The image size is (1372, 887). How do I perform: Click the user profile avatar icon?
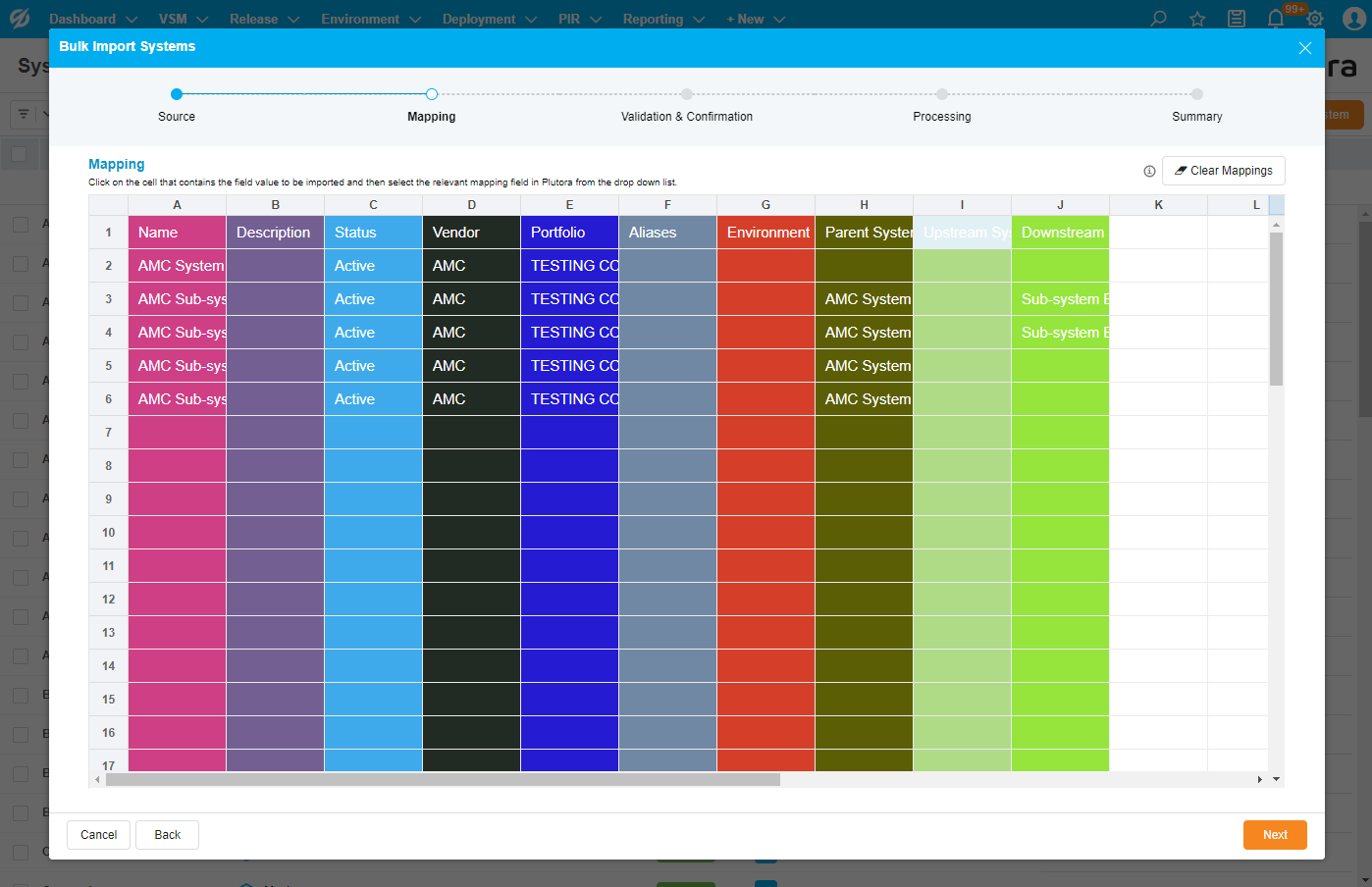tap(1353, 19)
